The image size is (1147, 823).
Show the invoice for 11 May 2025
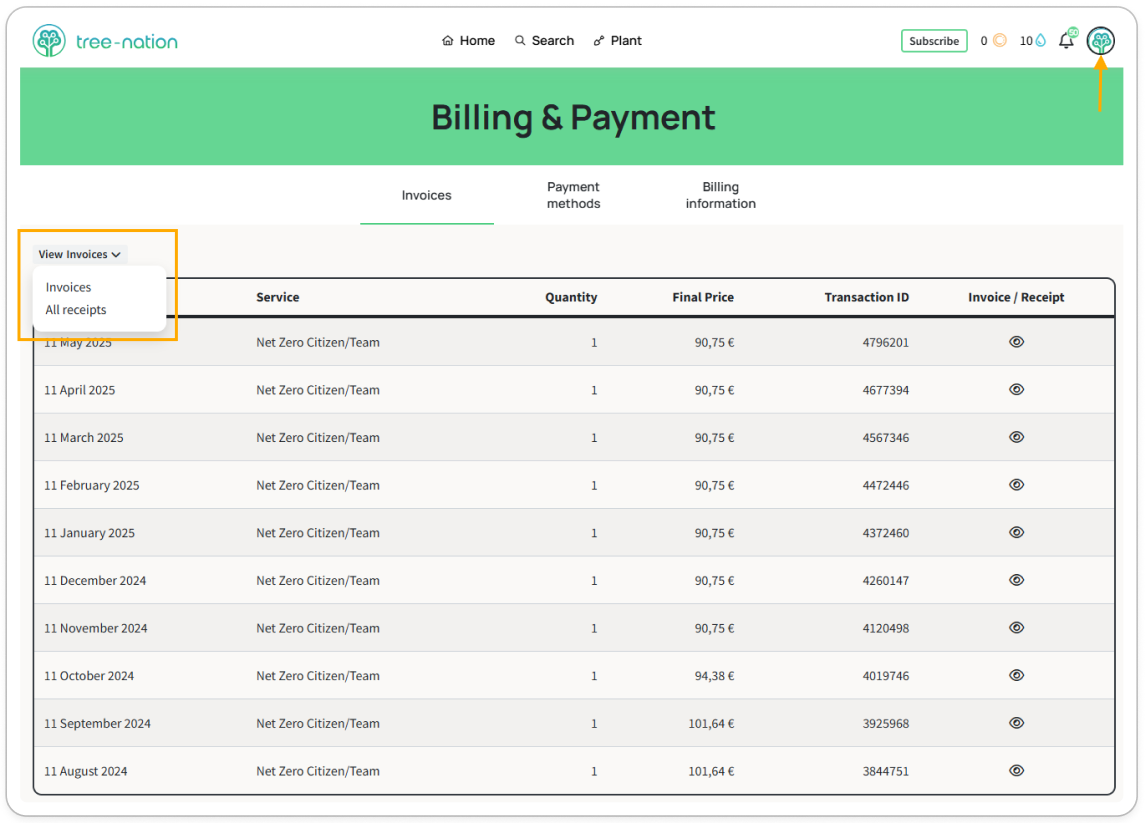coord(1016,342)
